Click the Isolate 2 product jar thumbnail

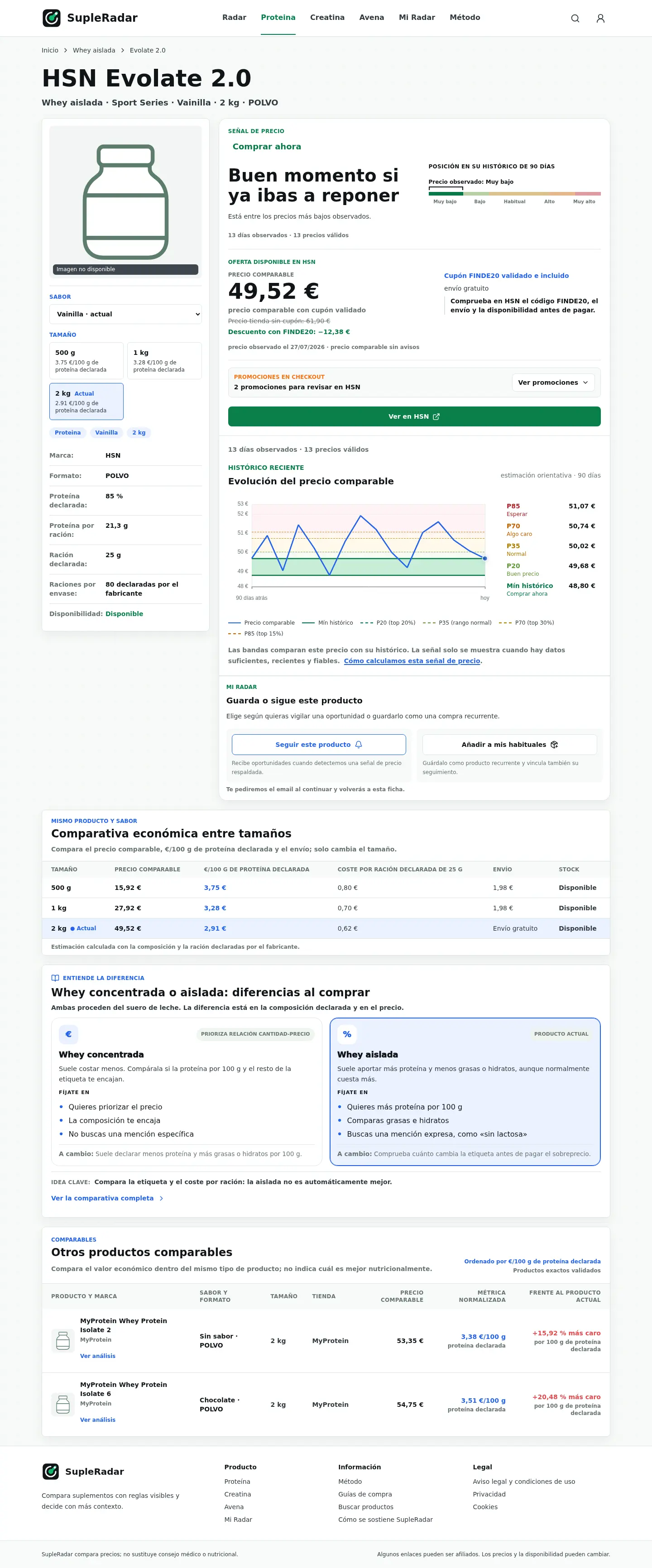(62, 1340)
